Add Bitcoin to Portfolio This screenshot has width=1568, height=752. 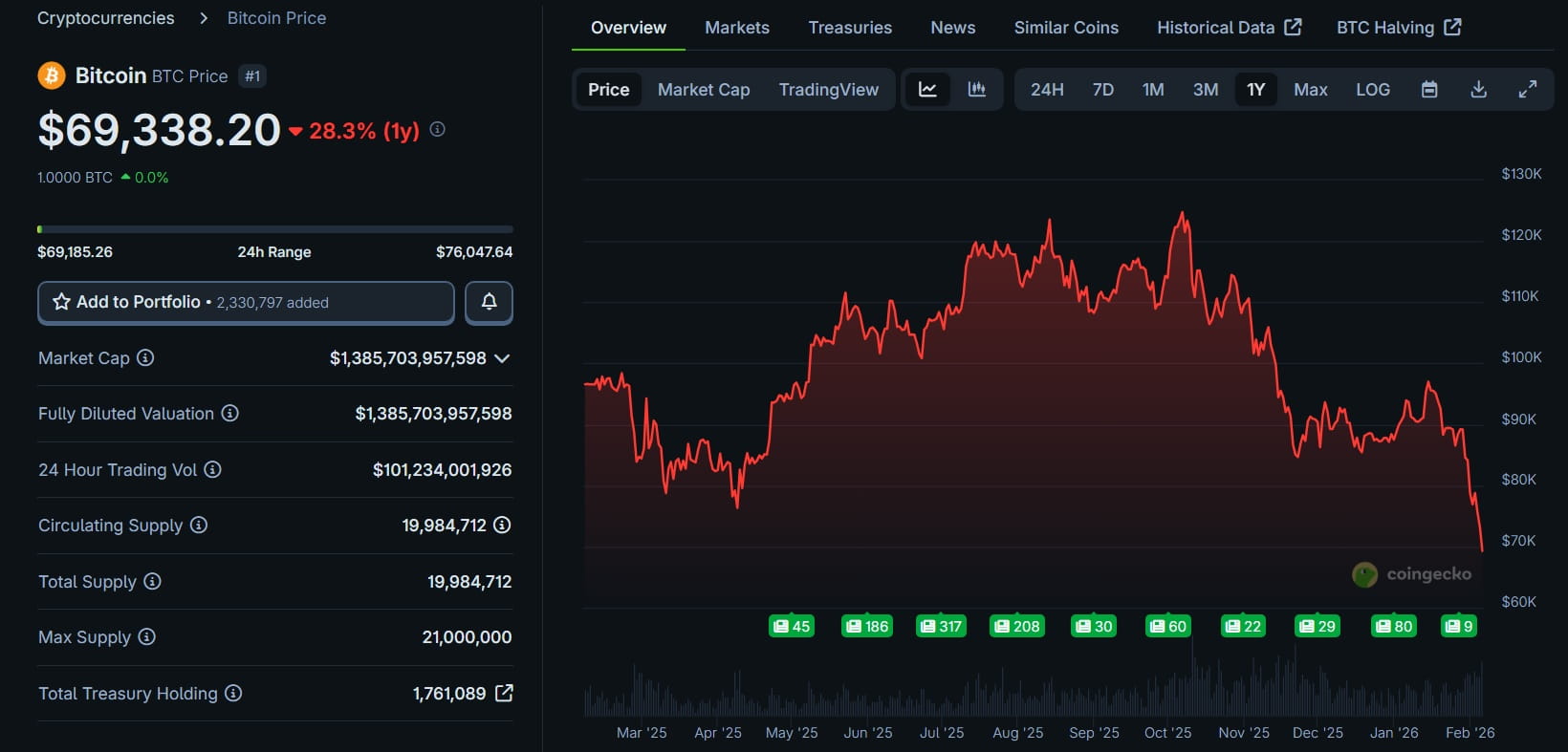246,302
